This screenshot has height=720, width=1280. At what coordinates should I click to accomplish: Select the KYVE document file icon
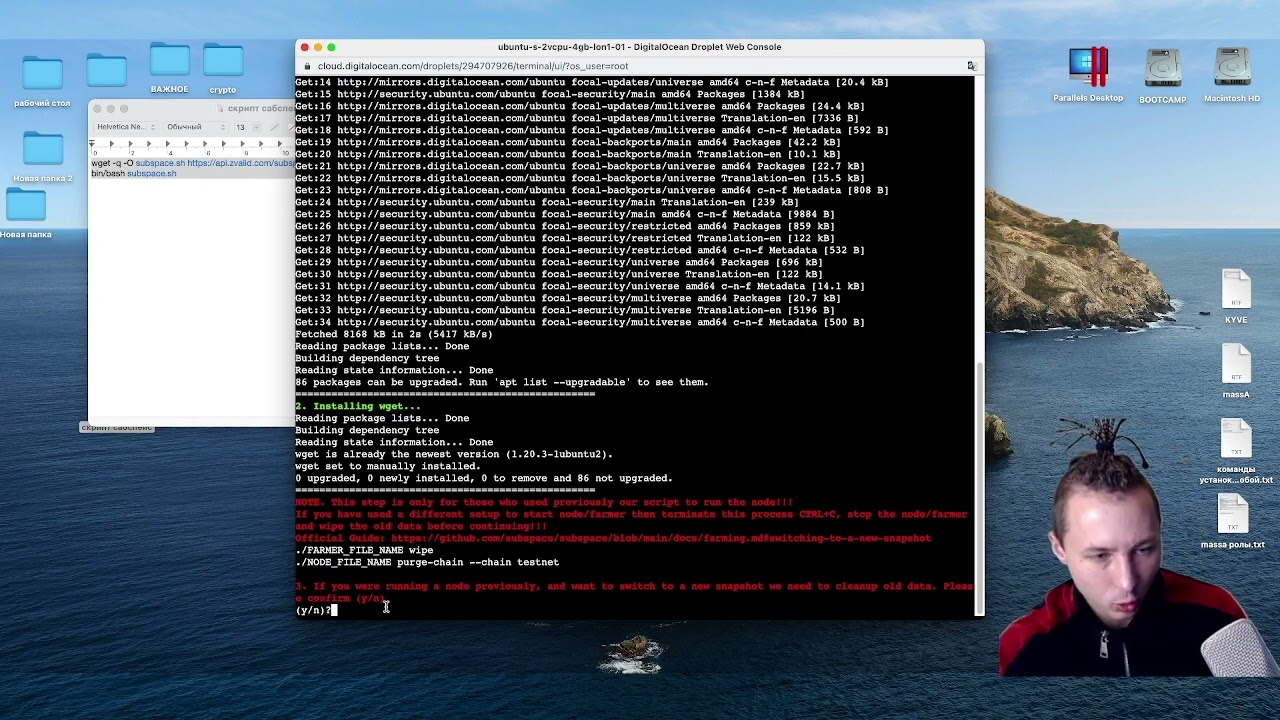[1236, 291]
